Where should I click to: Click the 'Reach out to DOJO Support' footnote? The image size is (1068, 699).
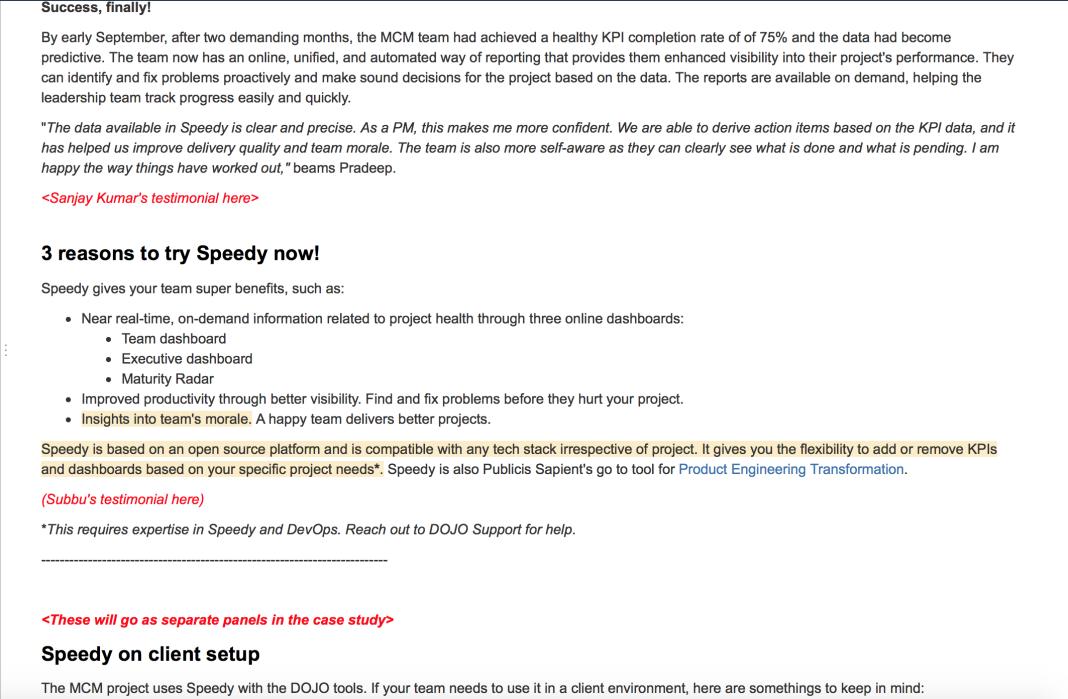[308, 529]
